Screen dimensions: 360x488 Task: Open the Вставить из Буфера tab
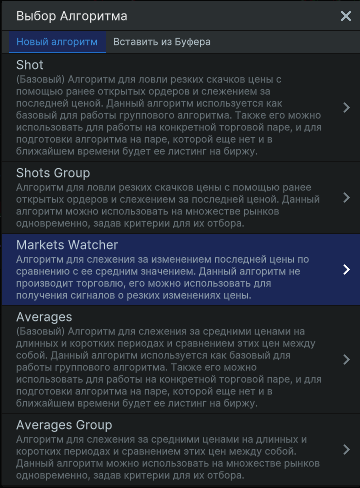point(162,42)
